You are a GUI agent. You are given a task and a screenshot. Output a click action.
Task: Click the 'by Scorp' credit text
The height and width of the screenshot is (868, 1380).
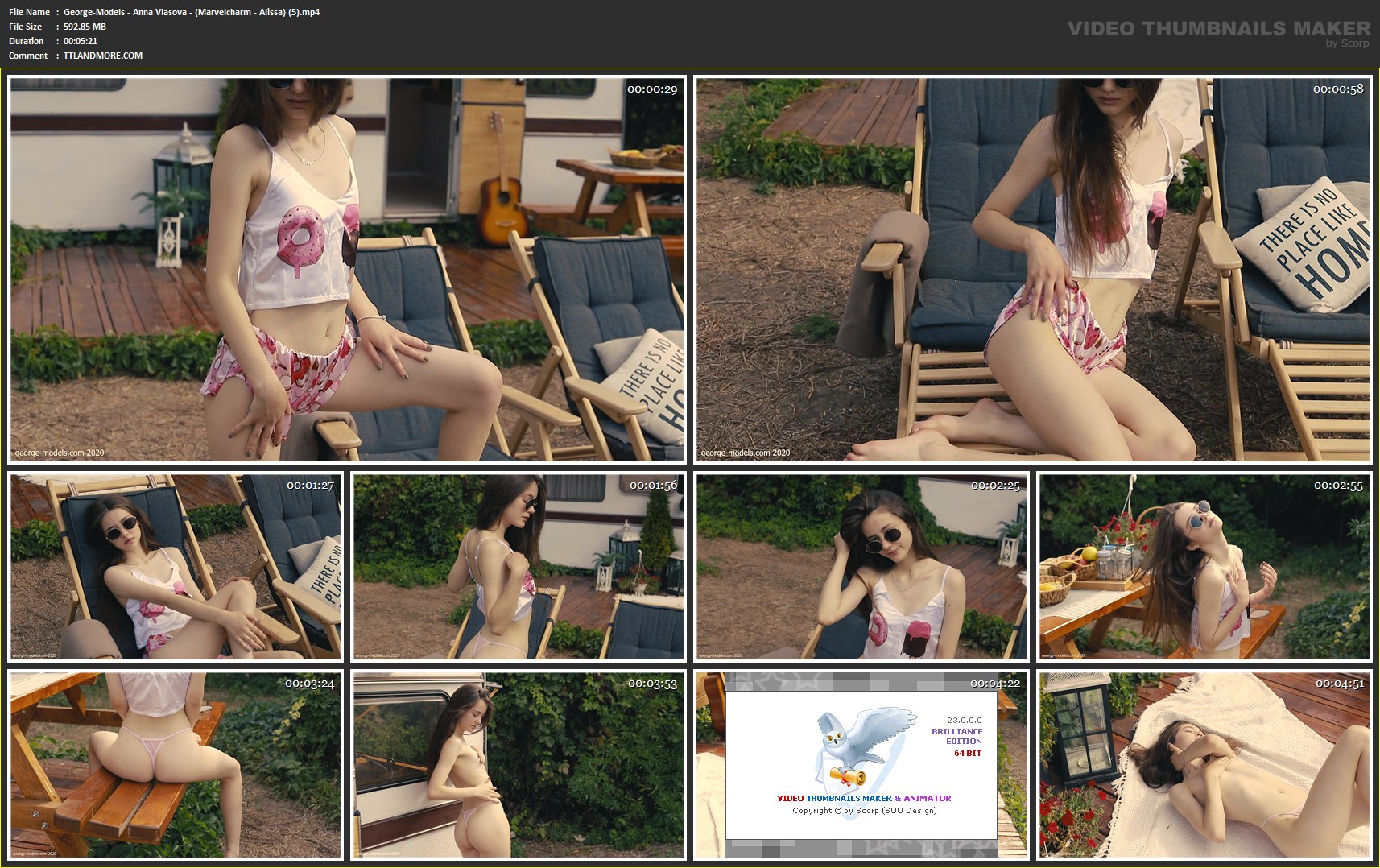click(1347, 43)
